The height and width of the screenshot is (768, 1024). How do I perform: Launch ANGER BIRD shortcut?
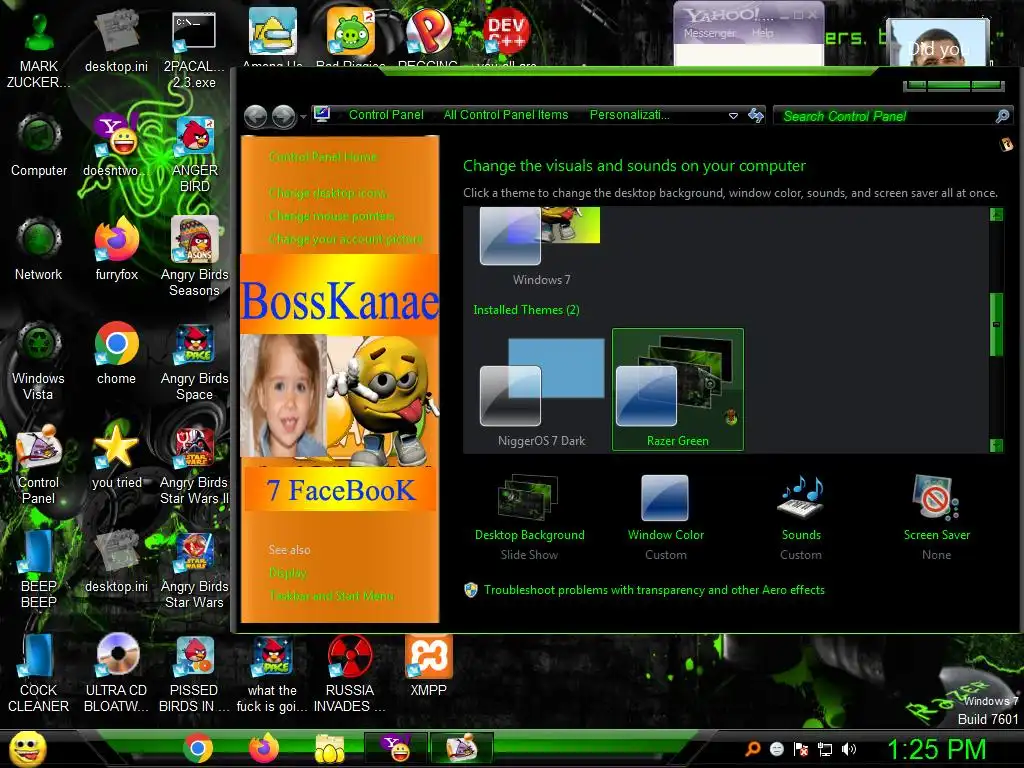click(194, 153)
